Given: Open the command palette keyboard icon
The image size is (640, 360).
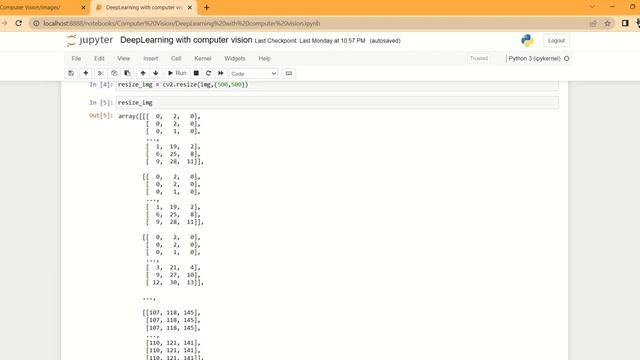Looking at the screenshot, I should [289, 73].
